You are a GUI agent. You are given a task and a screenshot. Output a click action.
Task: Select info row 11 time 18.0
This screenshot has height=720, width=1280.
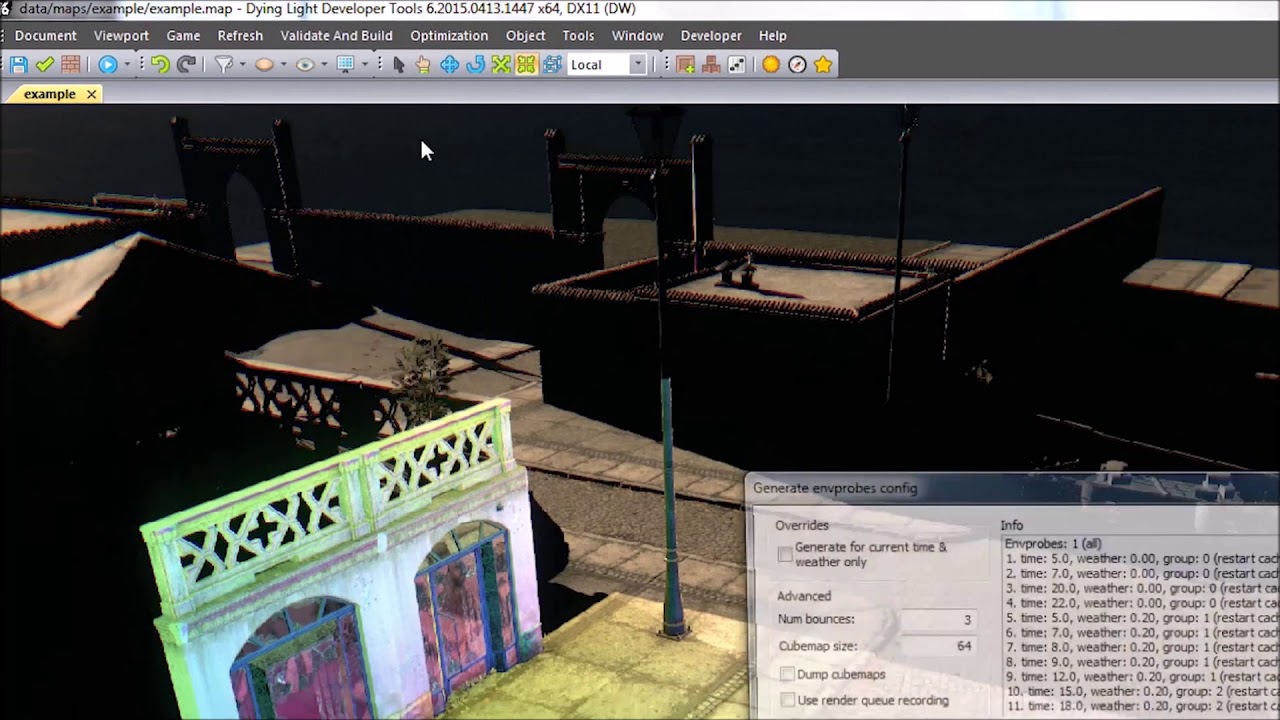click(x=1142, y=706)
